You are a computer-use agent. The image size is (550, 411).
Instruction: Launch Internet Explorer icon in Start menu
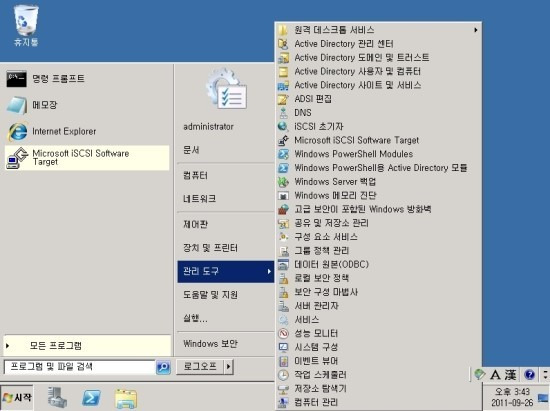click(17, 132)
